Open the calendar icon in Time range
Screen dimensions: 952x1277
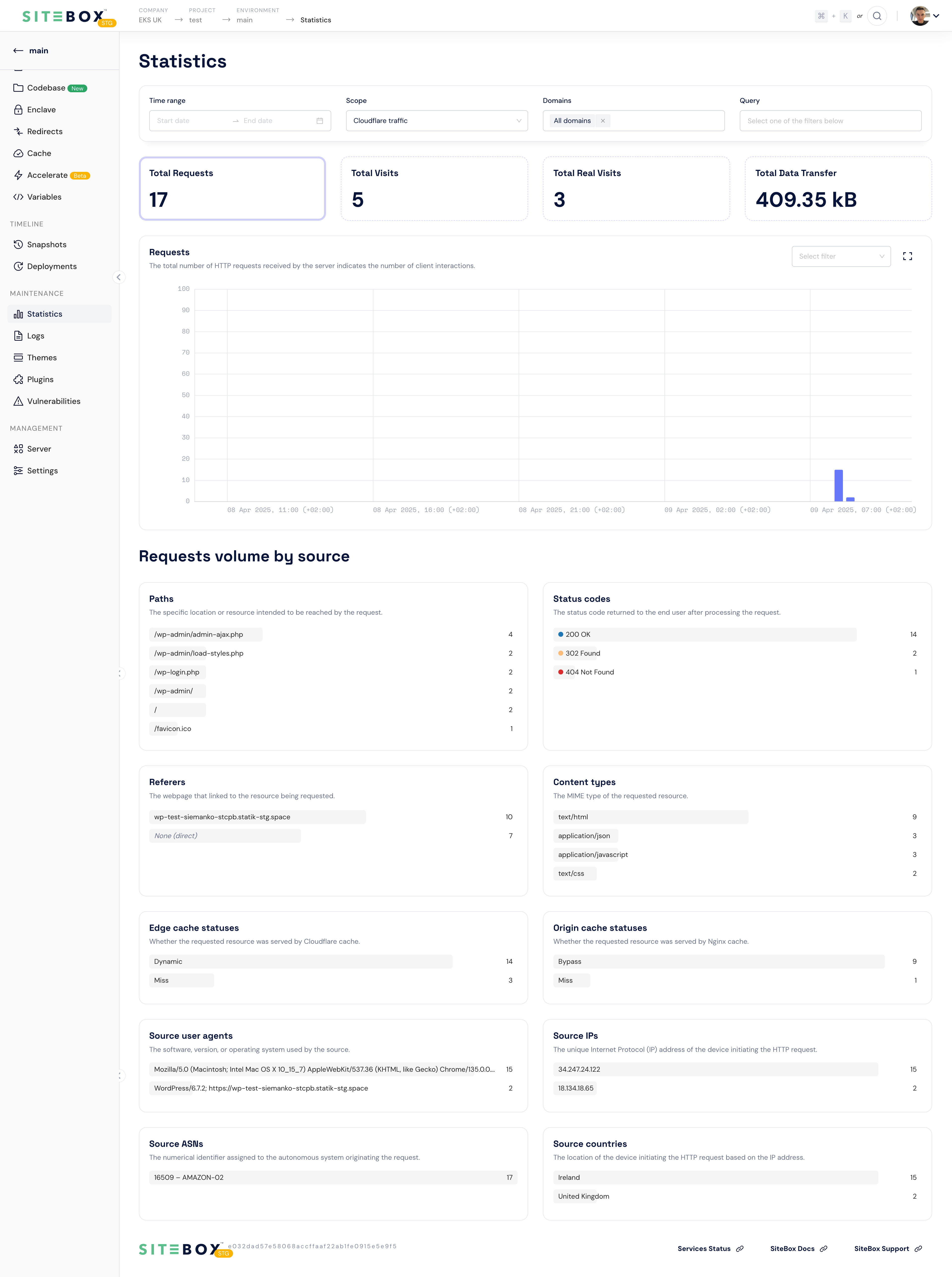point(320,121)
